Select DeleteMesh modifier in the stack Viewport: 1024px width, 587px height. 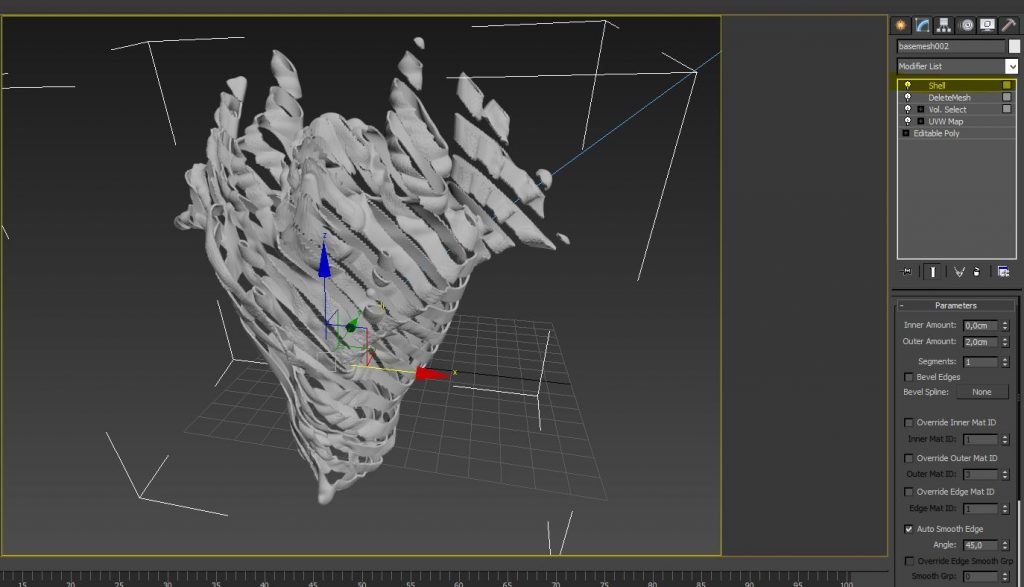(948, 97)
